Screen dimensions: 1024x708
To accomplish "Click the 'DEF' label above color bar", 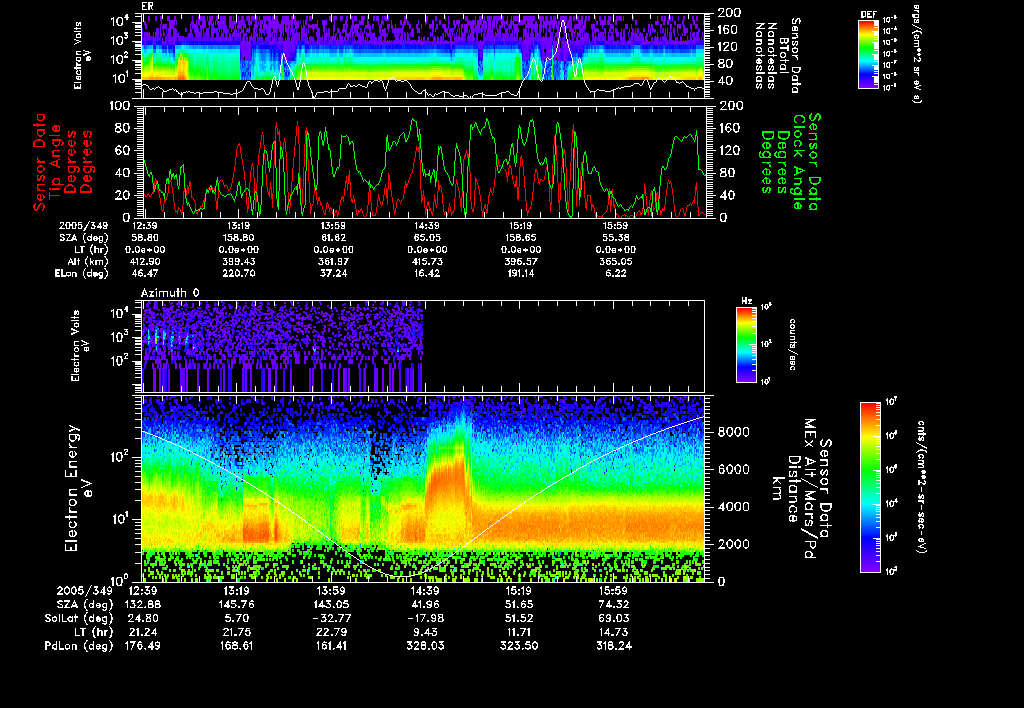I will 868,14.
